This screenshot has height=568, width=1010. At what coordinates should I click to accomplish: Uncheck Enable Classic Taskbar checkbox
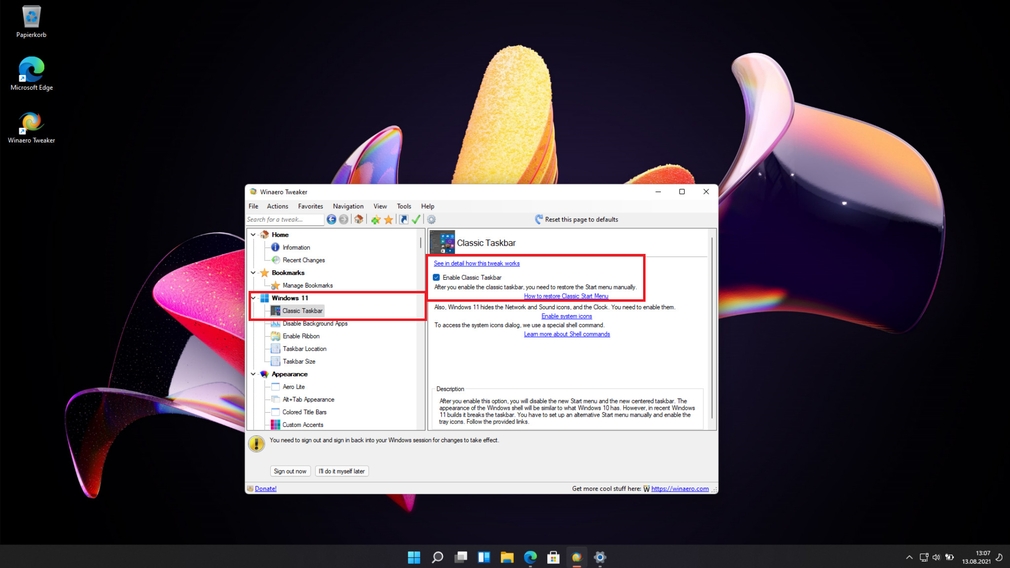[x=437, y=278]
